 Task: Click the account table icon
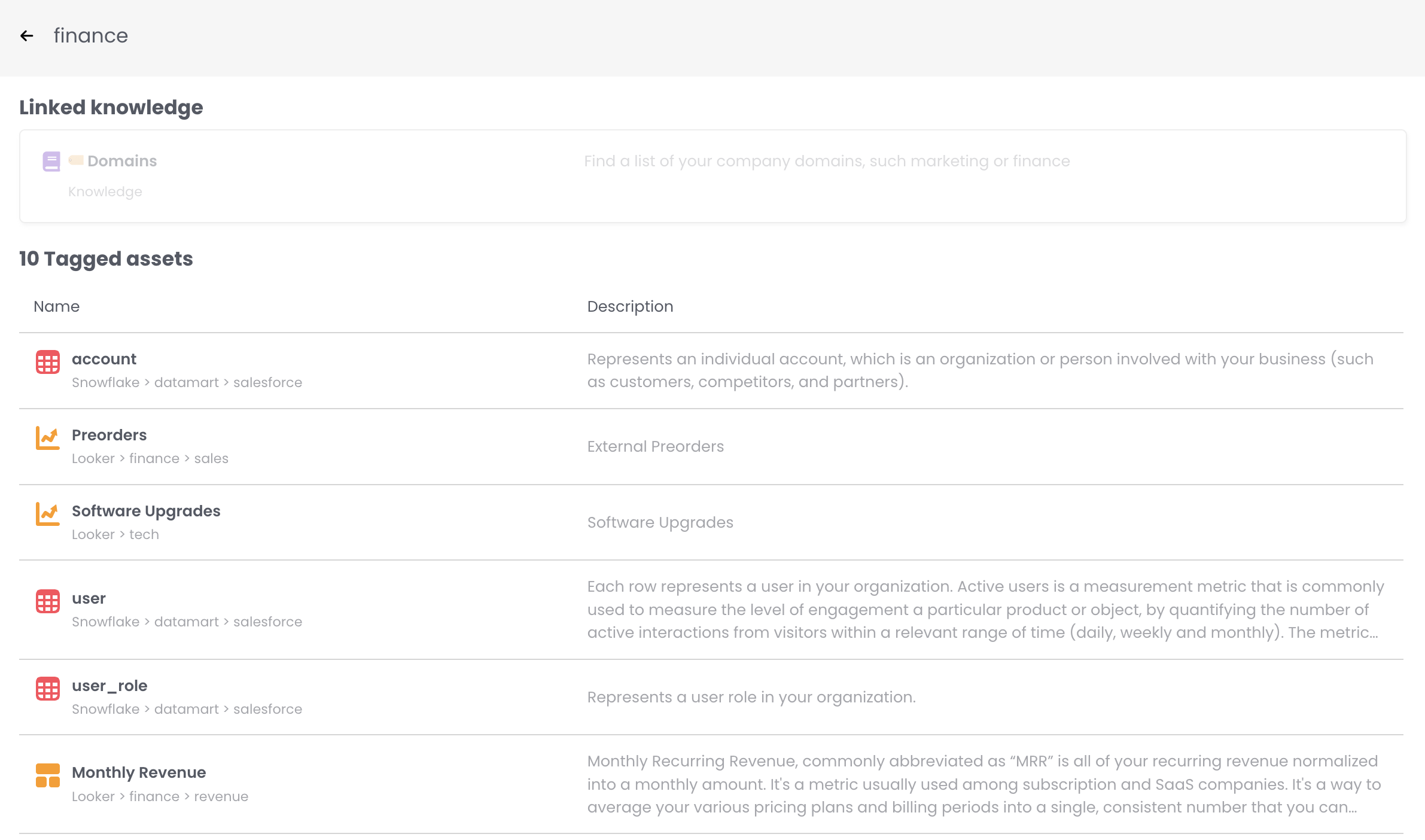(x=48, y=361)
